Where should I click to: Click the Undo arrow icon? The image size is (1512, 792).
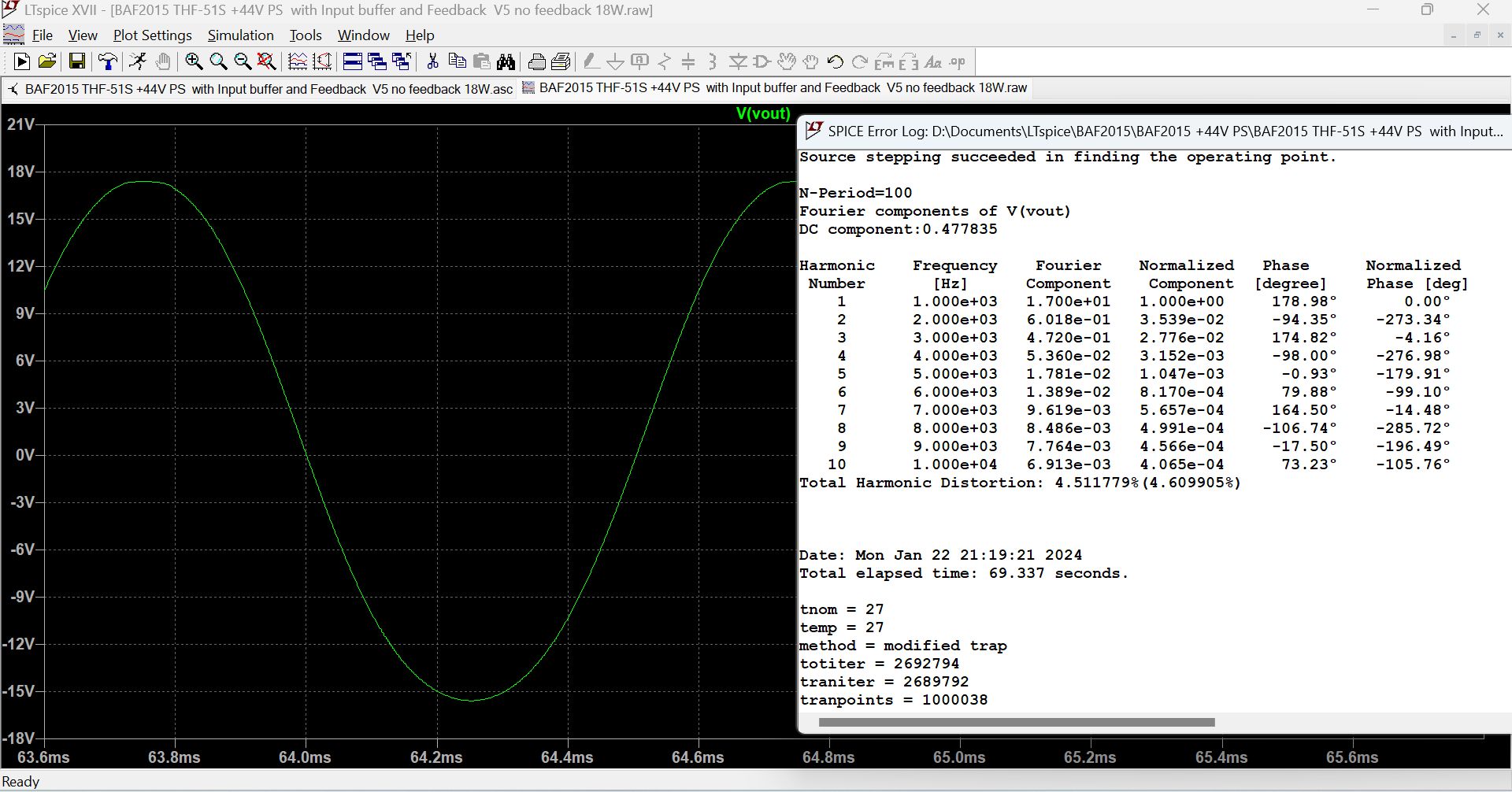836,61
